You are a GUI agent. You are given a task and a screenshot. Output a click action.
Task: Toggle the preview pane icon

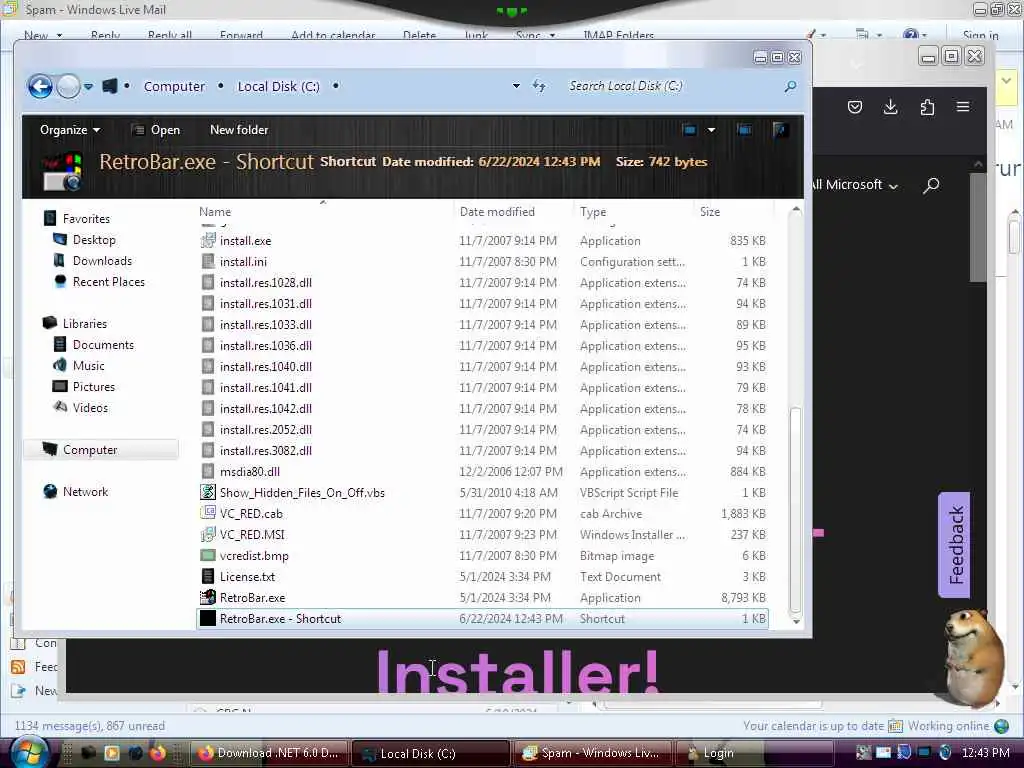pos(744,130)
